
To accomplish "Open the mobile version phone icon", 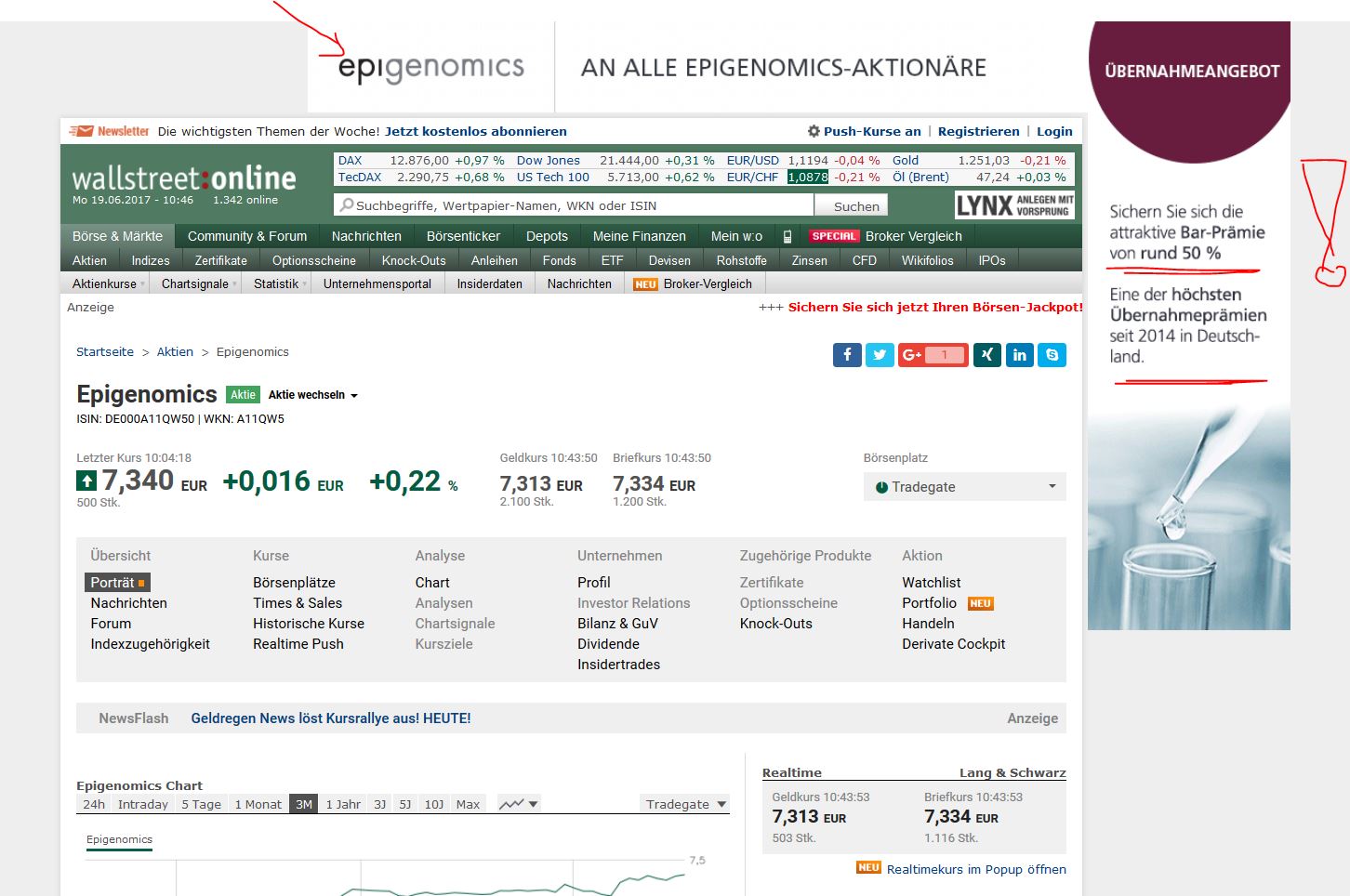I will (787, 236).
